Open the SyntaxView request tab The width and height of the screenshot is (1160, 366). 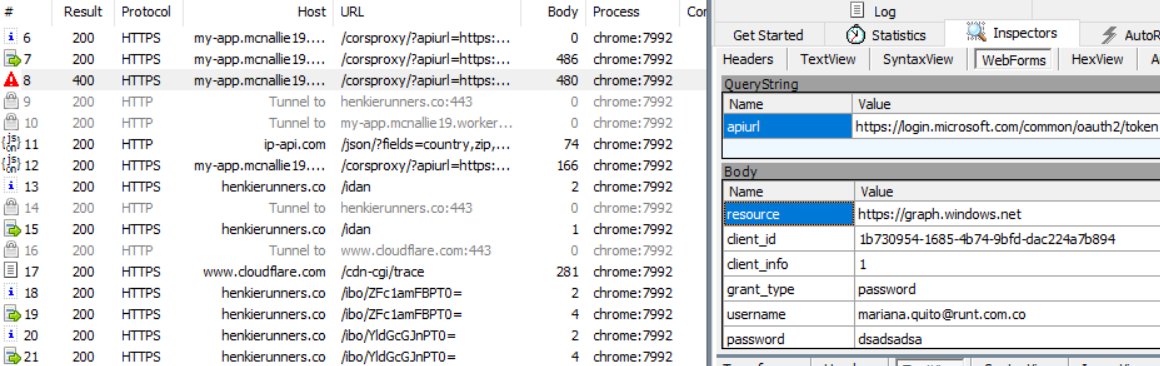(917, 59)
